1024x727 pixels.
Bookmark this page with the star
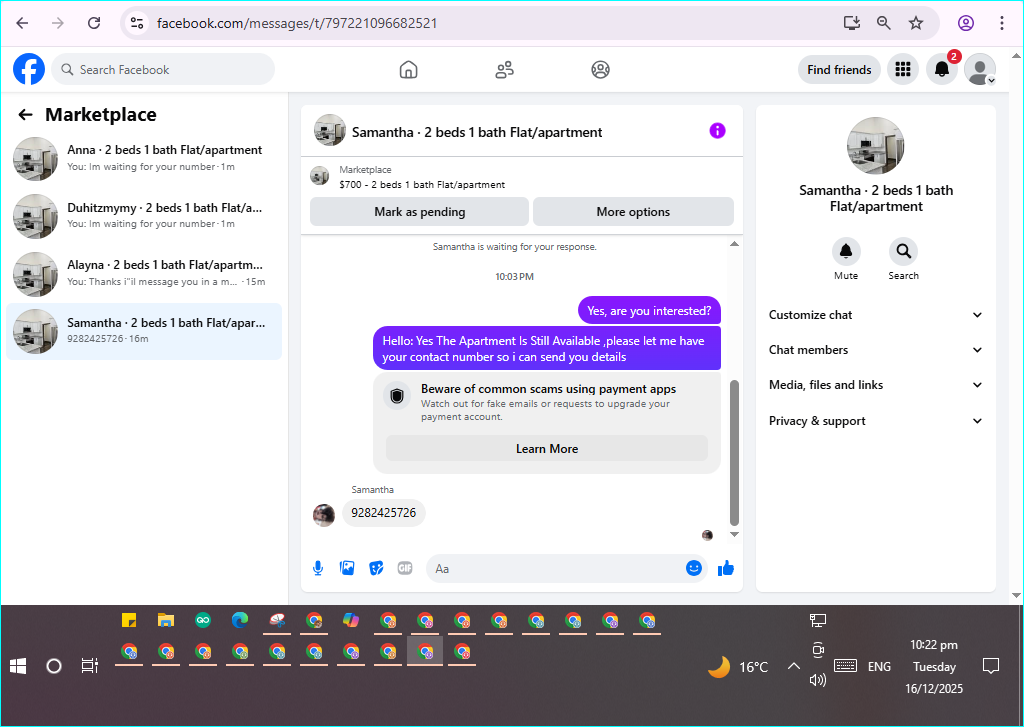coord(916,23)
